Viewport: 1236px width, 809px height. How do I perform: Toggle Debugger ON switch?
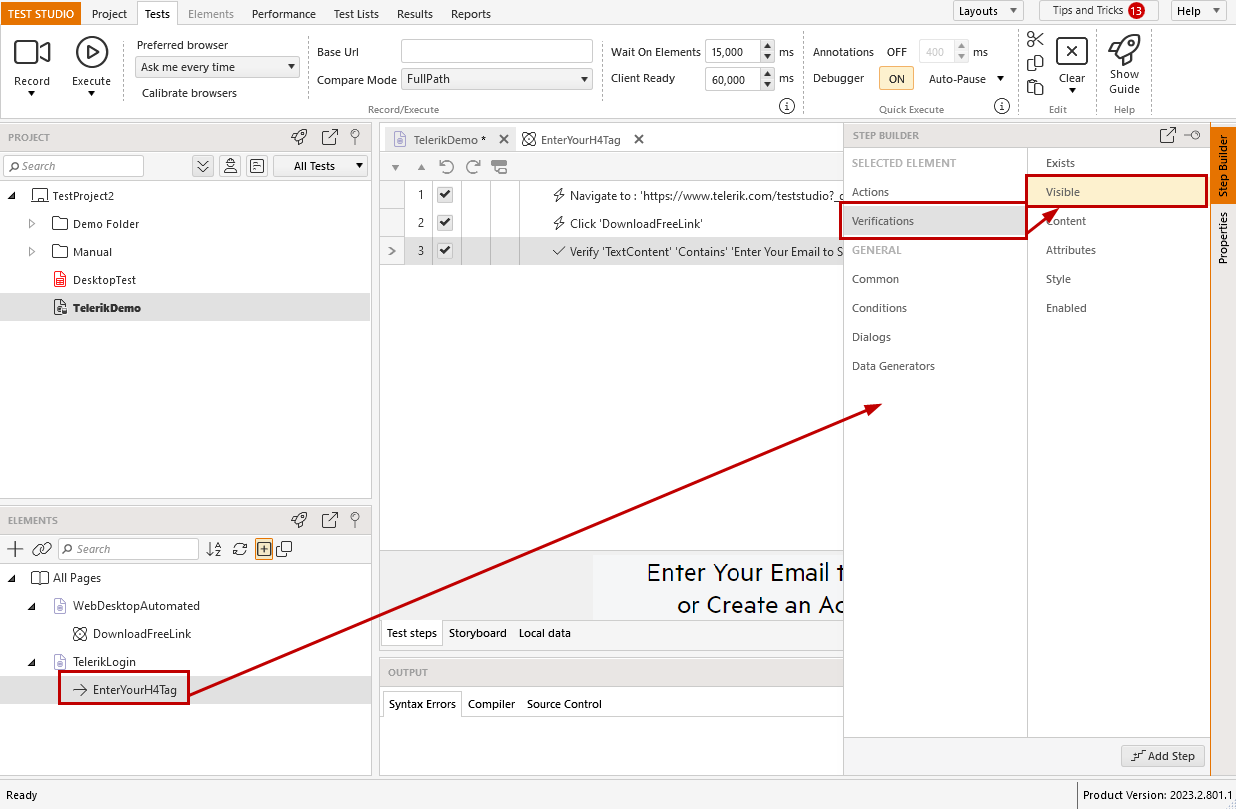(897, 79)
